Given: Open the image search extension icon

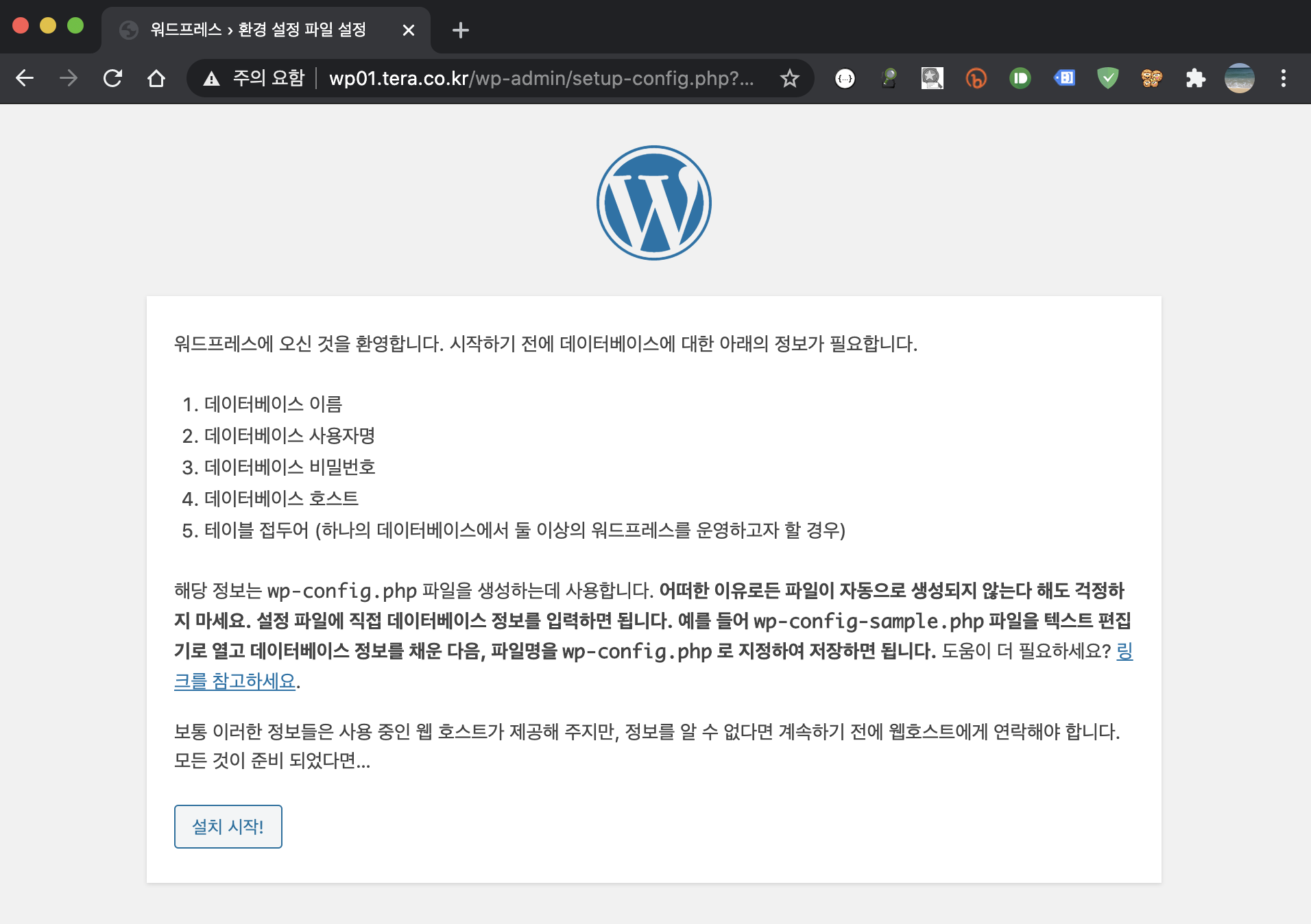Looking at the screenshot, I should [x=933, y=78].
